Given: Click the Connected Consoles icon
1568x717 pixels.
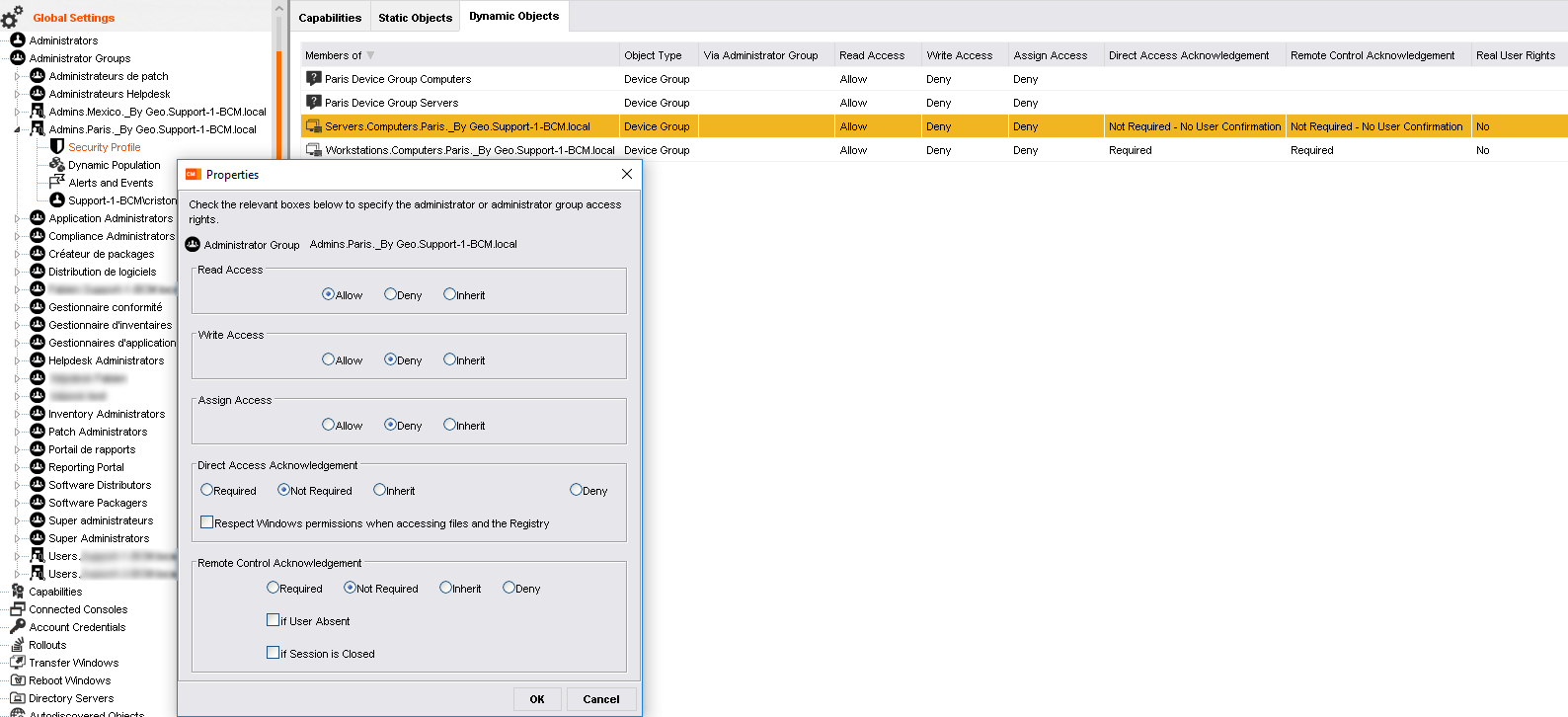Looking at the screenshot, I should (18, 609).
